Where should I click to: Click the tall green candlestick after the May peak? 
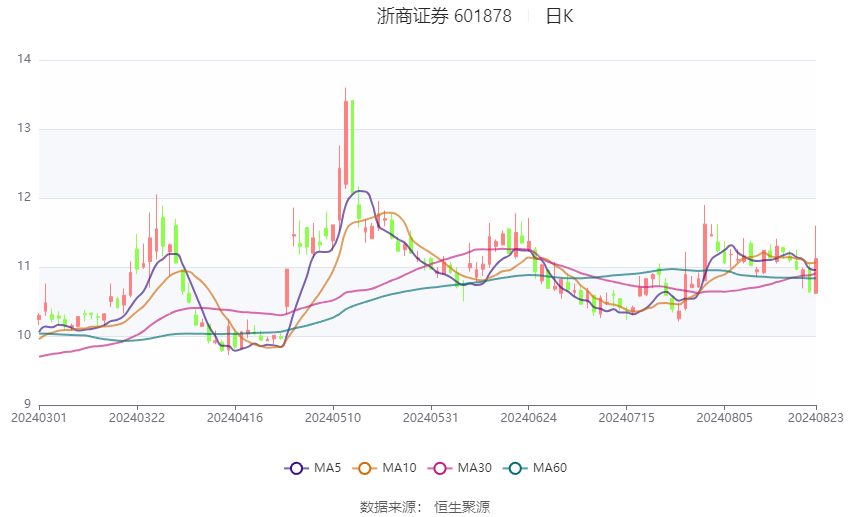click(x=352, y=146)
